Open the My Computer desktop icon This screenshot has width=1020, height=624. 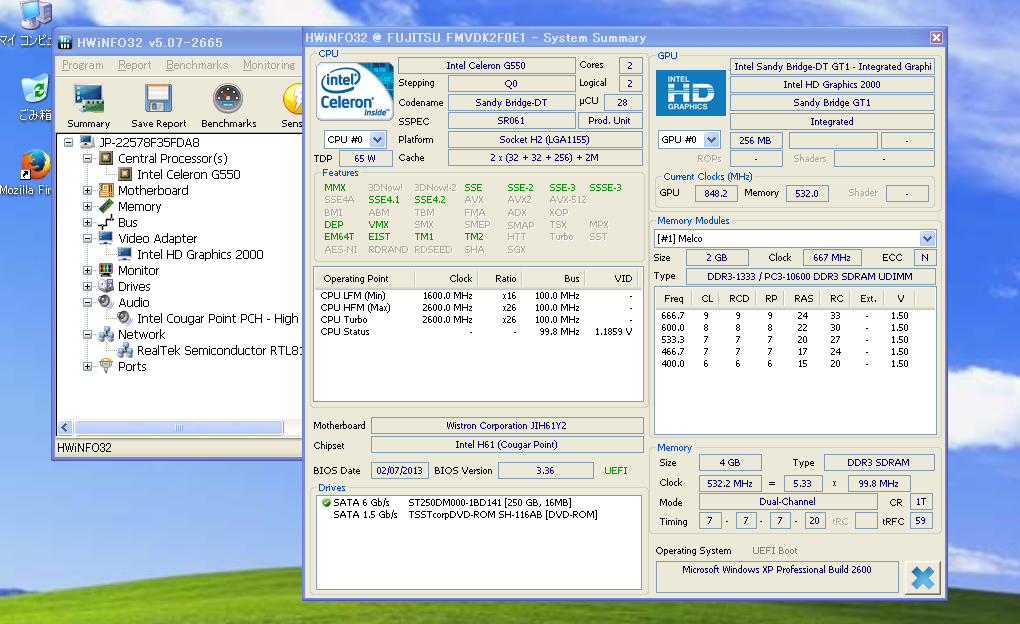tap(35, 14)
